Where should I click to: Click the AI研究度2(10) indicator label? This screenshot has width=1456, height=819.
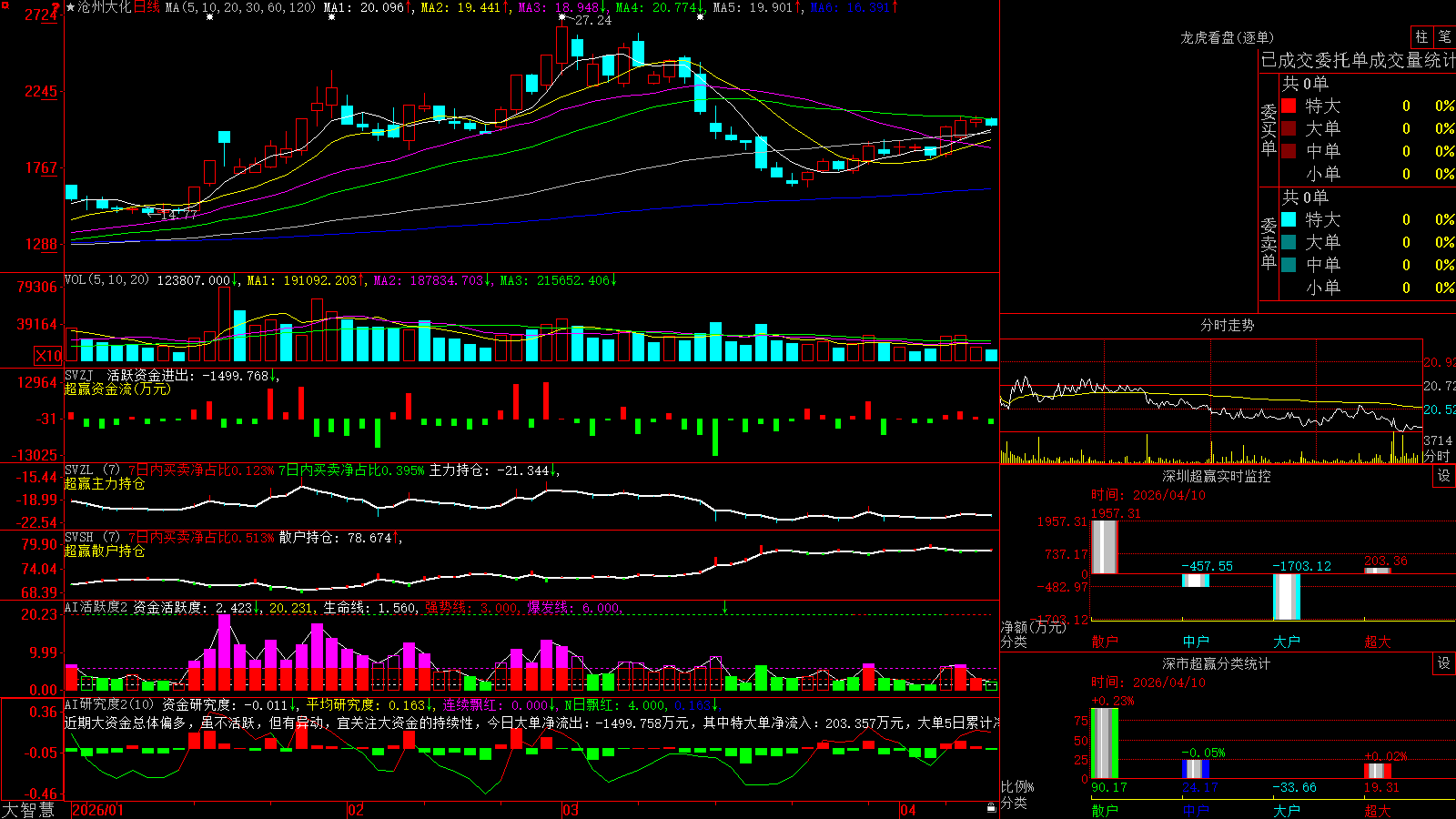tap(109, 704)
